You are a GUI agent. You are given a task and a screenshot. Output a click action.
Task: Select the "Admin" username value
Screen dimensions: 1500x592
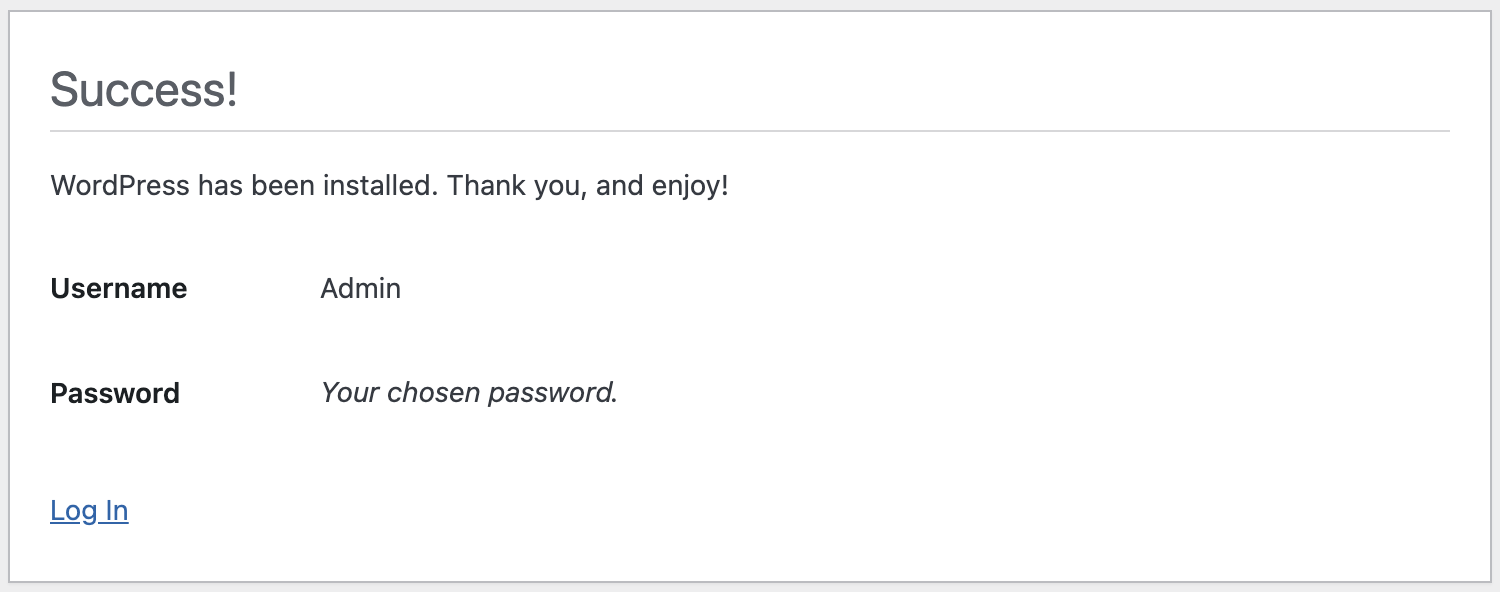[360, 289]
